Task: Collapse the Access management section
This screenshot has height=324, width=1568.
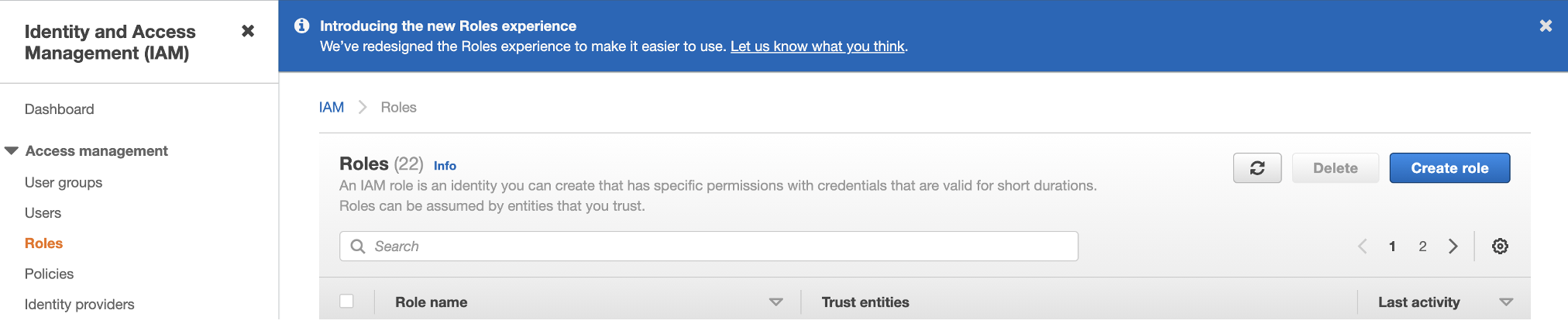Action: click(12, 151)
